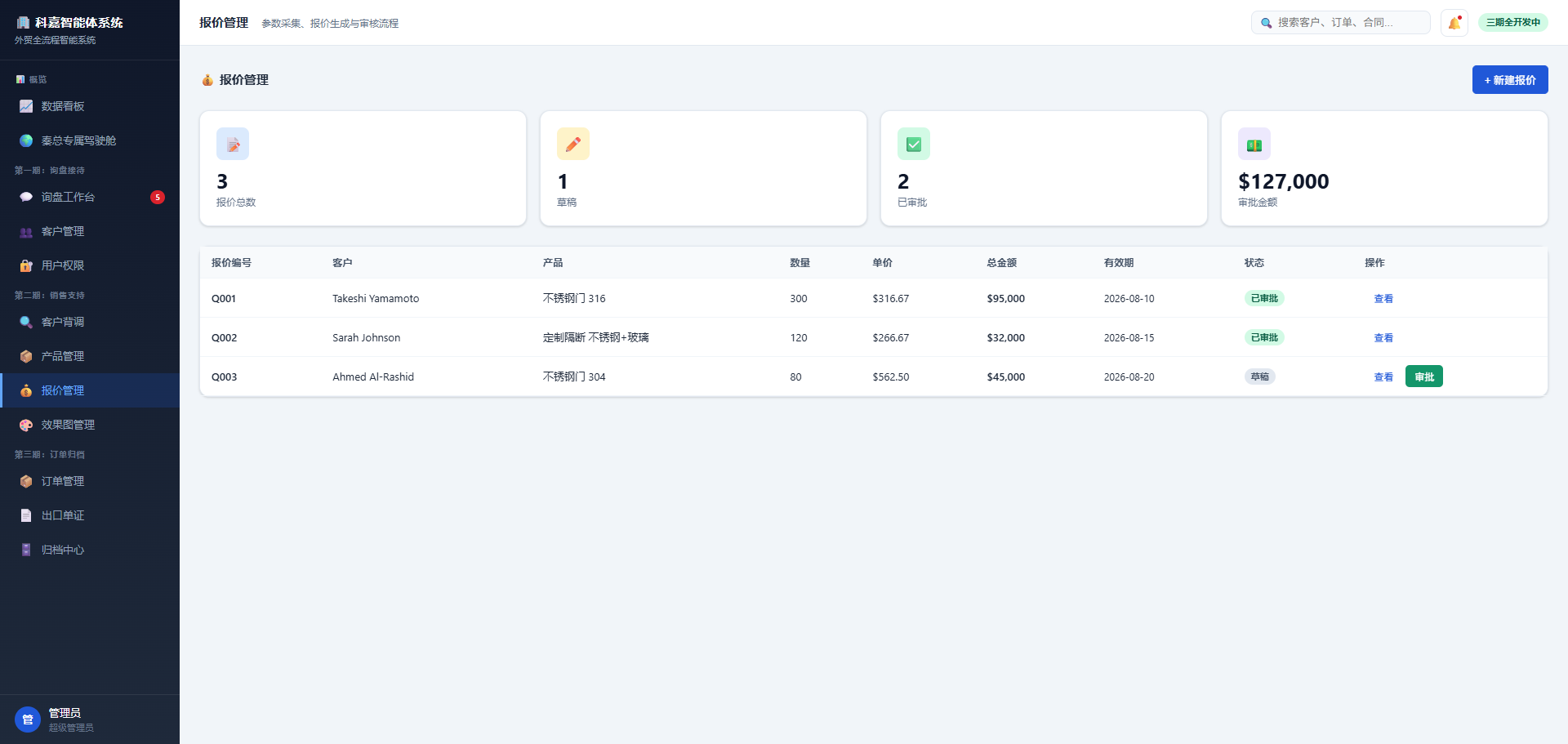The image size is (1568, 744).
Task: Open 询盘工作台 menu item
Action: [90, 197]
